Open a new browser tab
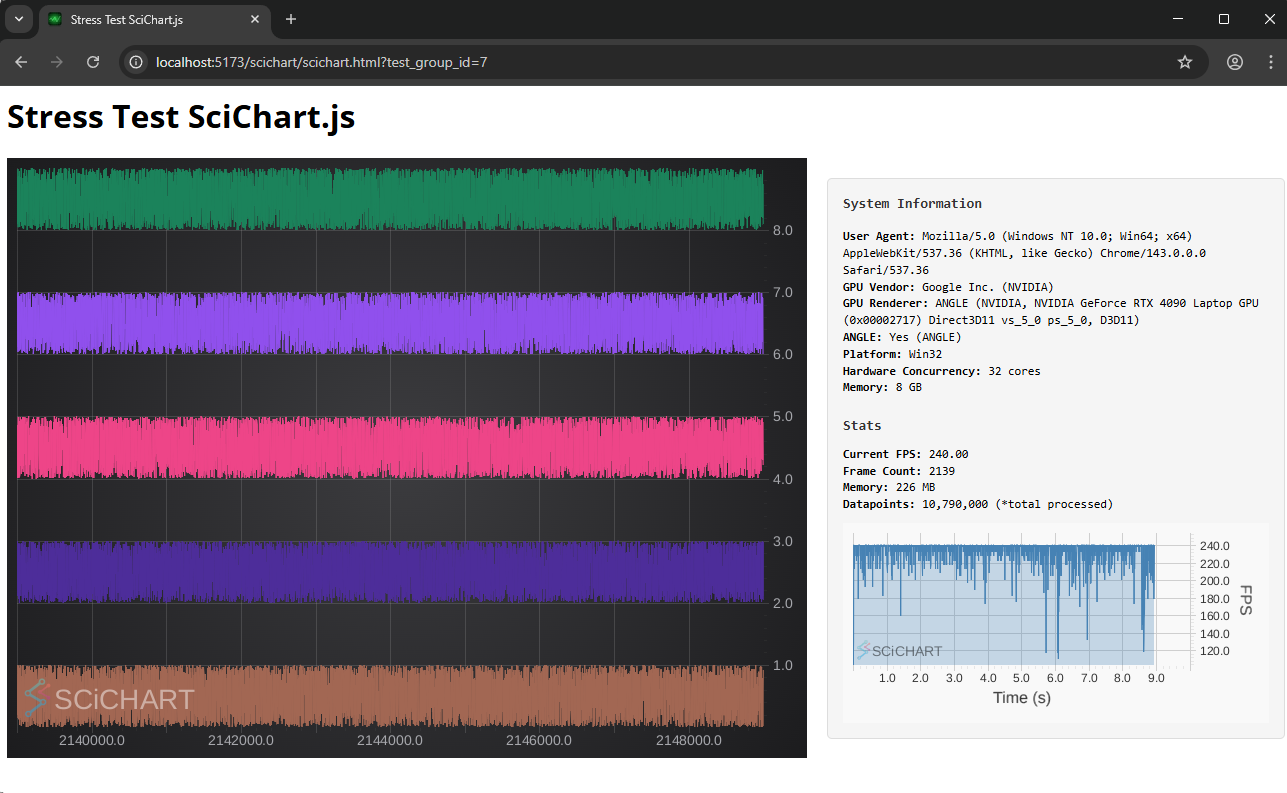 291,19
